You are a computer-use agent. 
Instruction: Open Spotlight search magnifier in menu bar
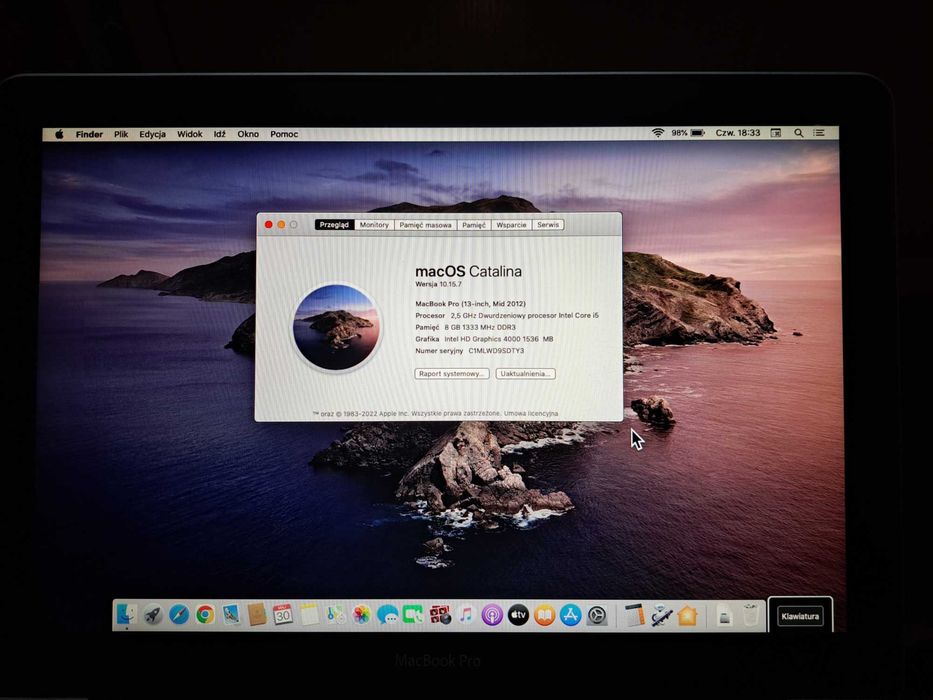coord(799,133)
